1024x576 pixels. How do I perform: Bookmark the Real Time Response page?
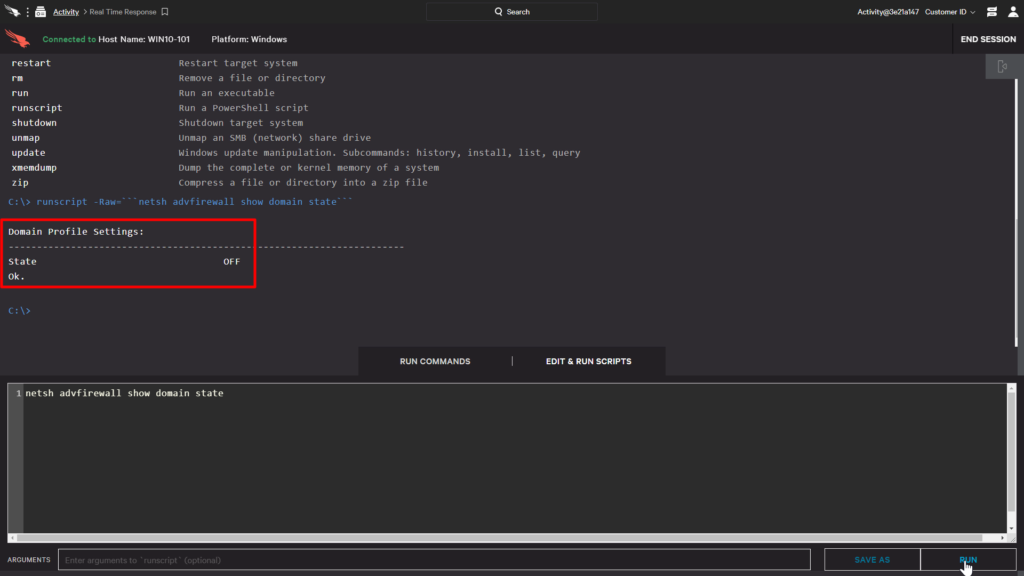(165, 12)
